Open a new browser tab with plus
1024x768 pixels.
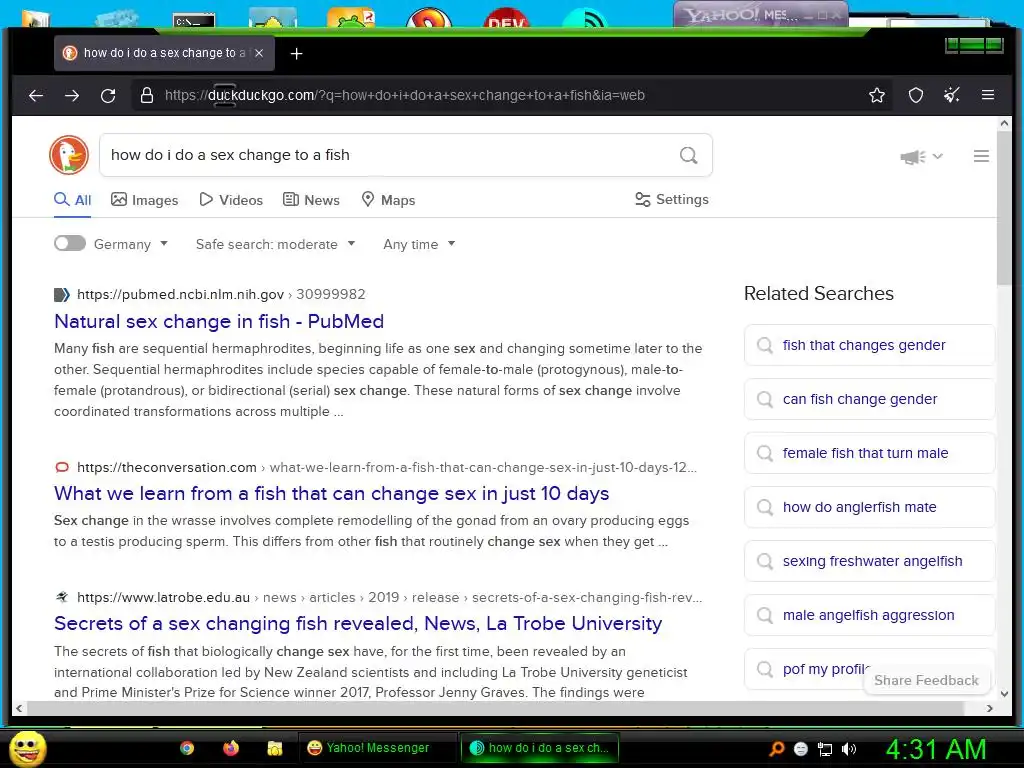(x=296, y=54)
